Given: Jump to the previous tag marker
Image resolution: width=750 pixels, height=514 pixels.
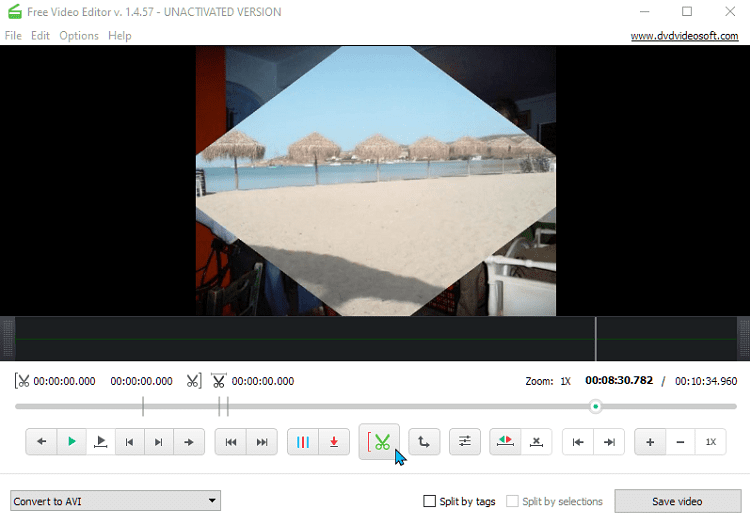Looking at the screenshot, I should click(231, 442).
